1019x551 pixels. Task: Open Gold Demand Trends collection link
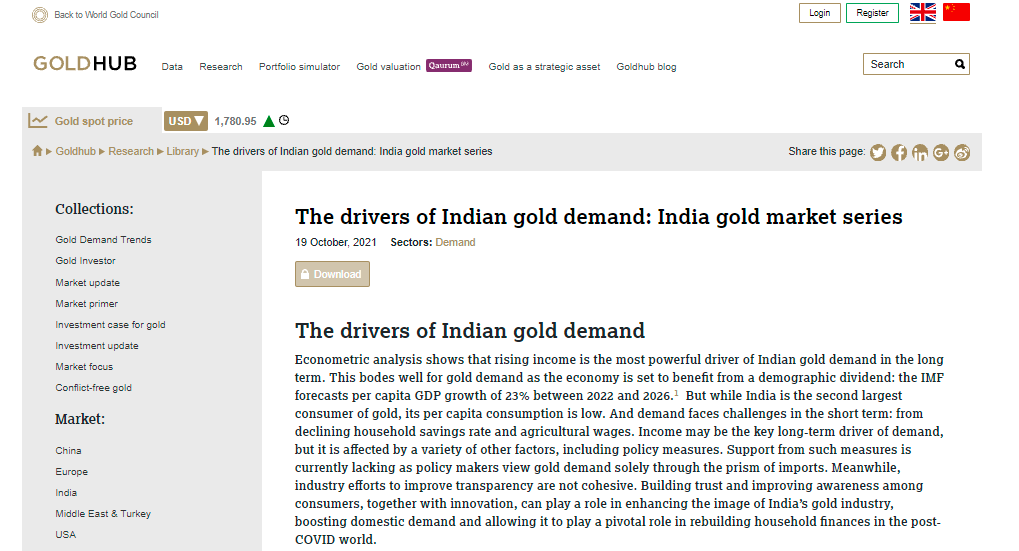(104, 240)
